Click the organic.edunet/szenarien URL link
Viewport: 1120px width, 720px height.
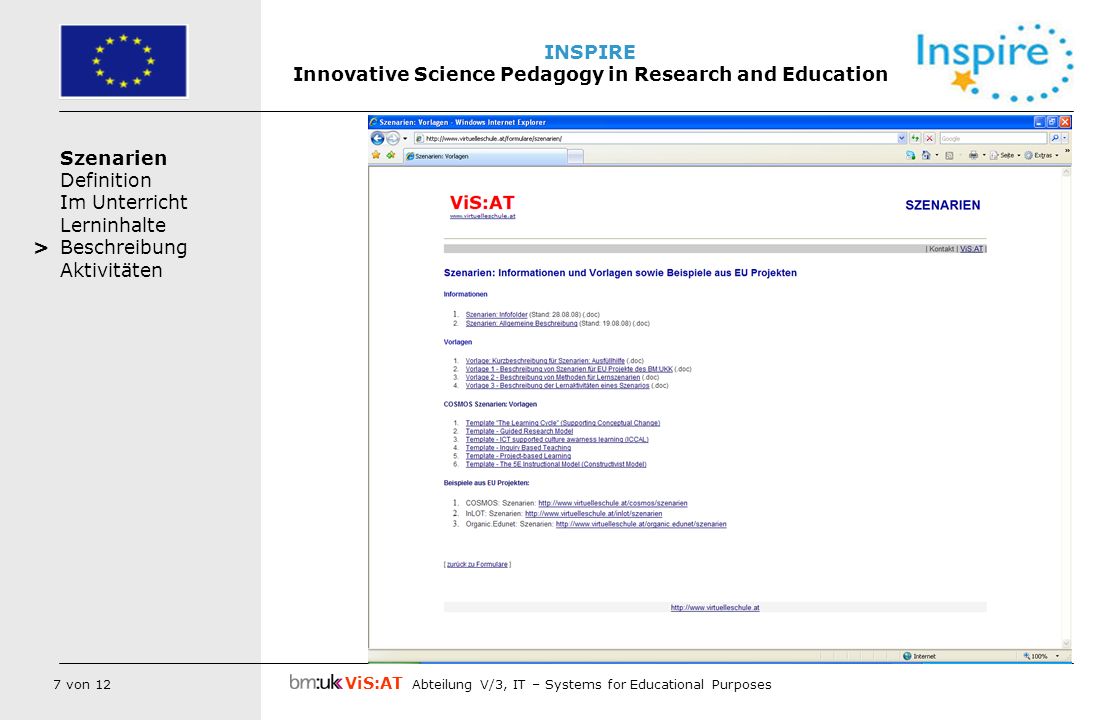click(641, 524)
